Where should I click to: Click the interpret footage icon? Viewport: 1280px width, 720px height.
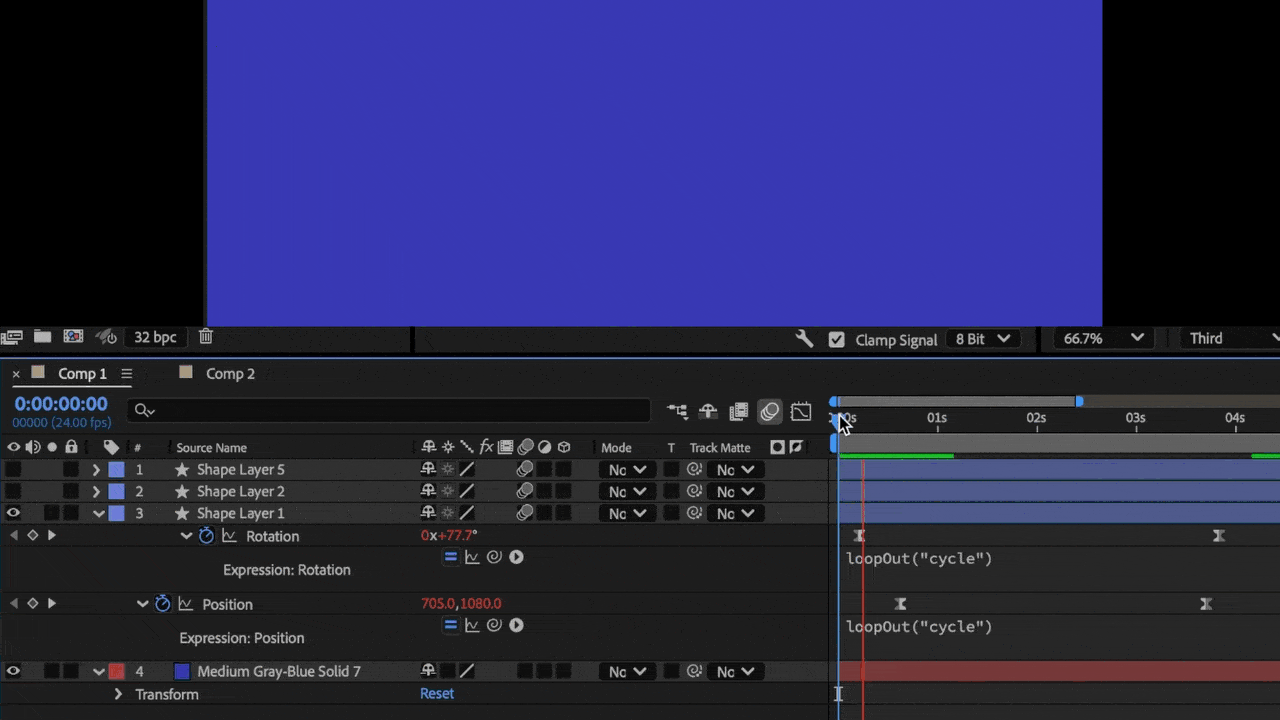11,337
